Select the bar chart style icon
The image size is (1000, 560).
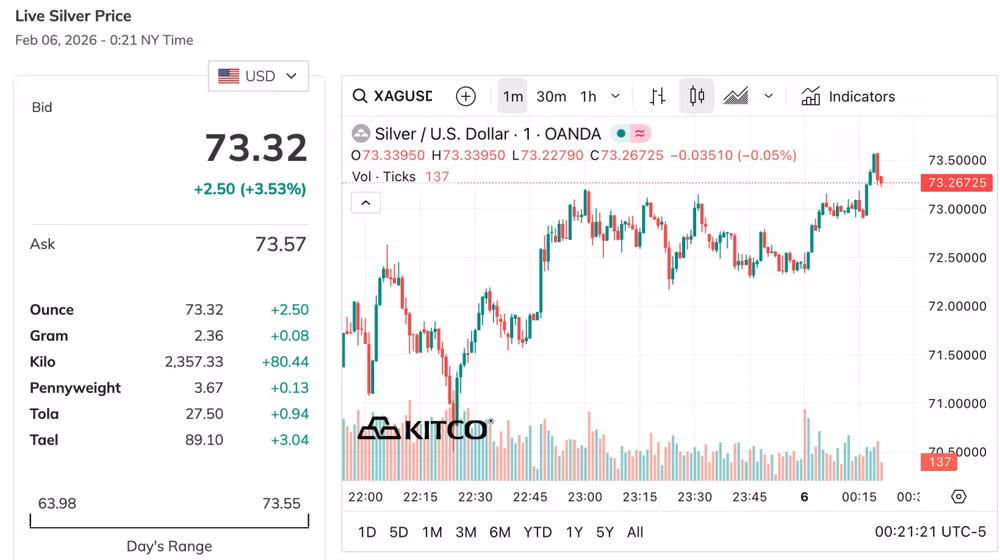tap(657, 97)
